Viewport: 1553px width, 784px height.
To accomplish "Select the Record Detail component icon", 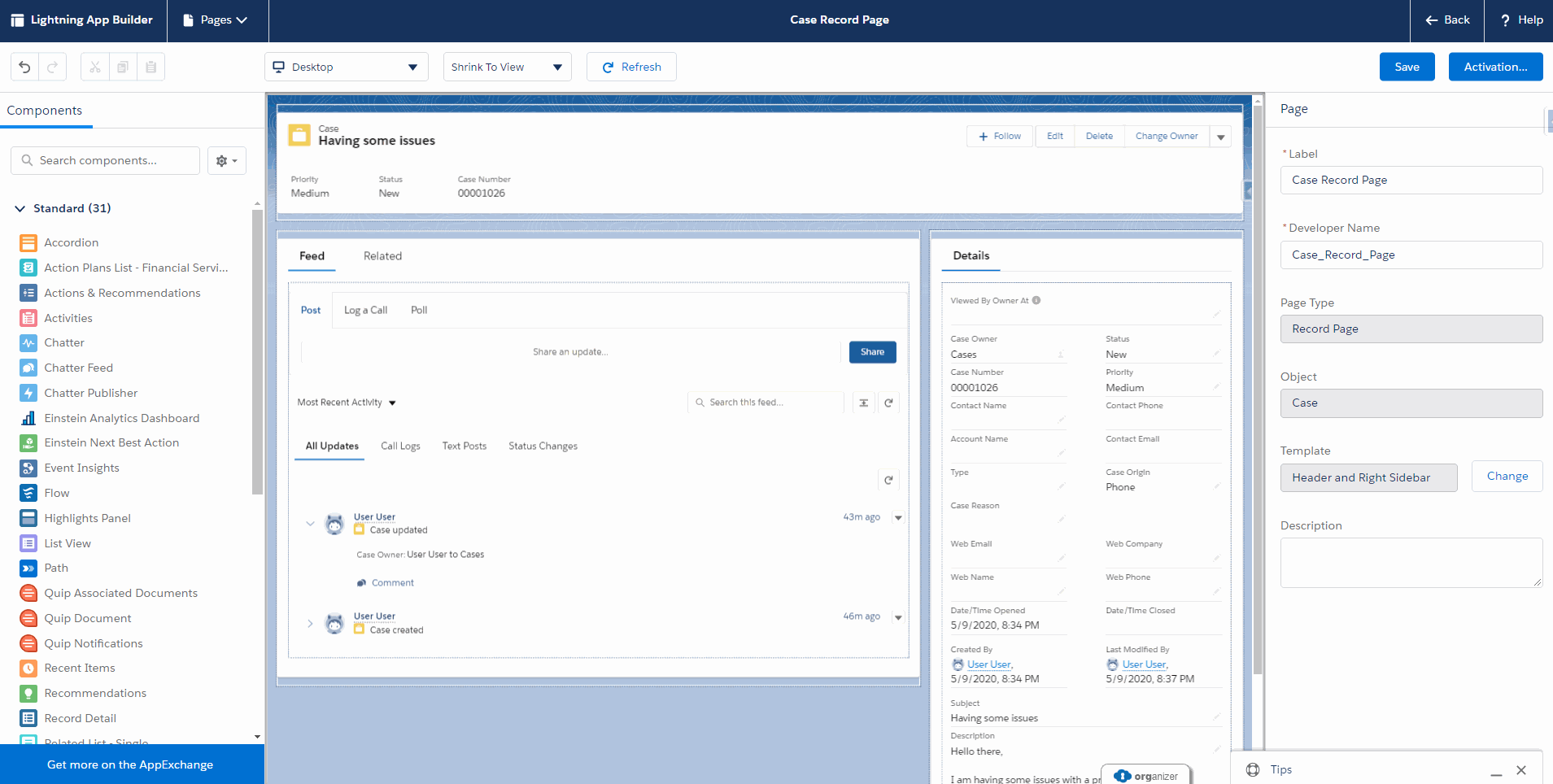I will (x=28, y=718).
